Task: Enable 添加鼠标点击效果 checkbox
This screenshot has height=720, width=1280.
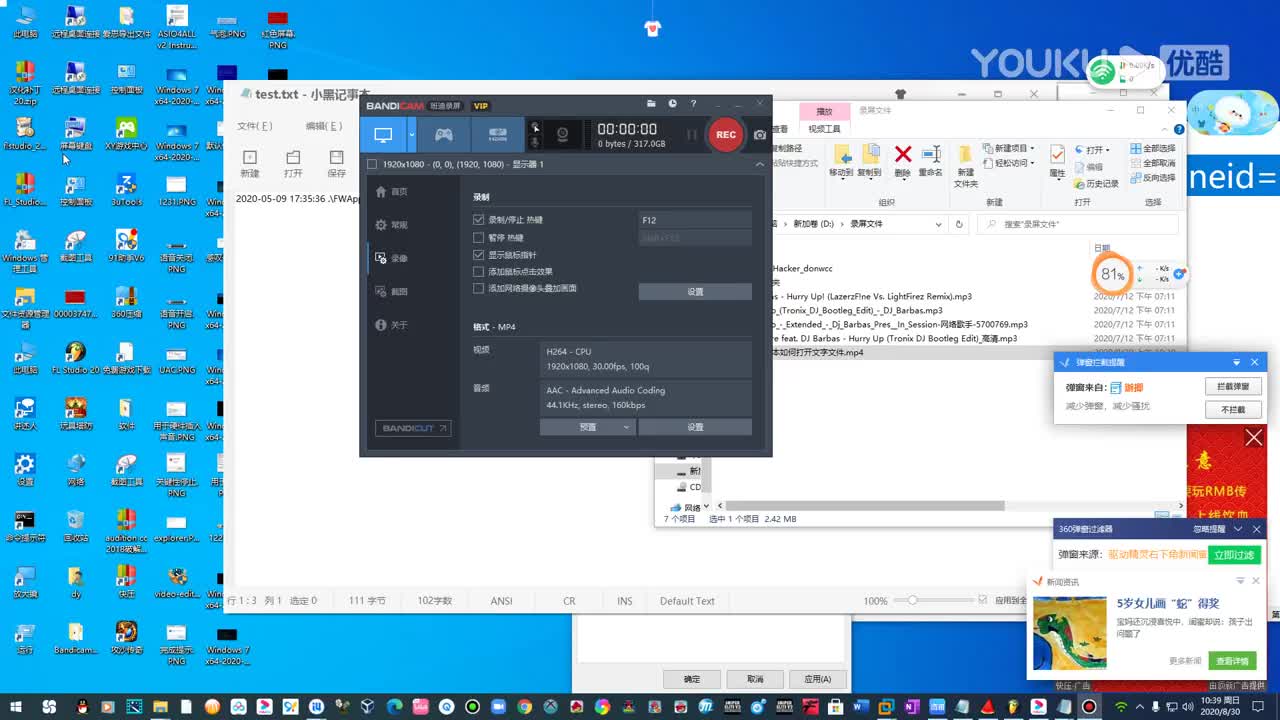Action: [x=477, y=271]
